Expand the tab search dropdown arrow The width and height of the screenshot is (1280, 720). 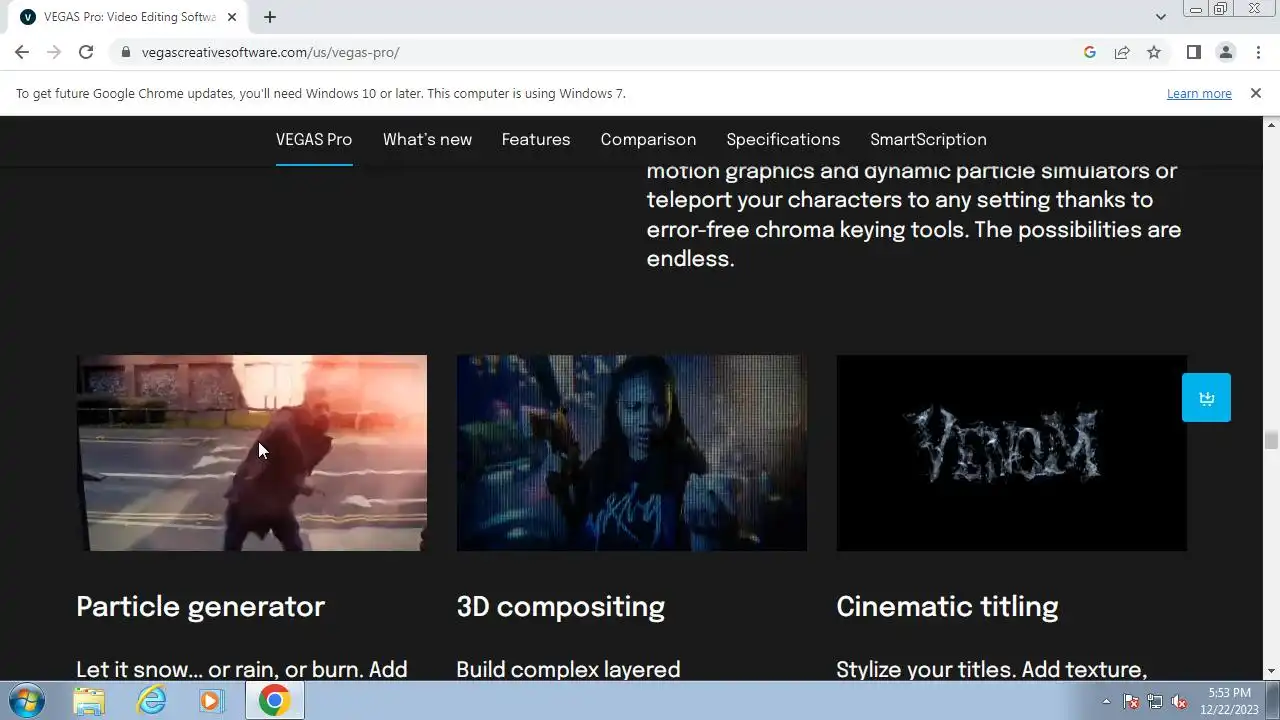click(1160, 17)
